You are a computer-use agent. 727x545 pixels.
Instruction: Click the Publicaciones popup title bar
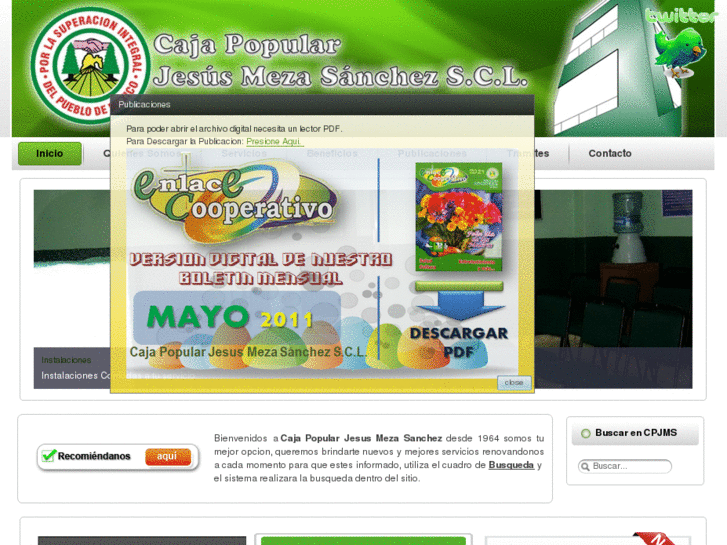pos(322,105)
